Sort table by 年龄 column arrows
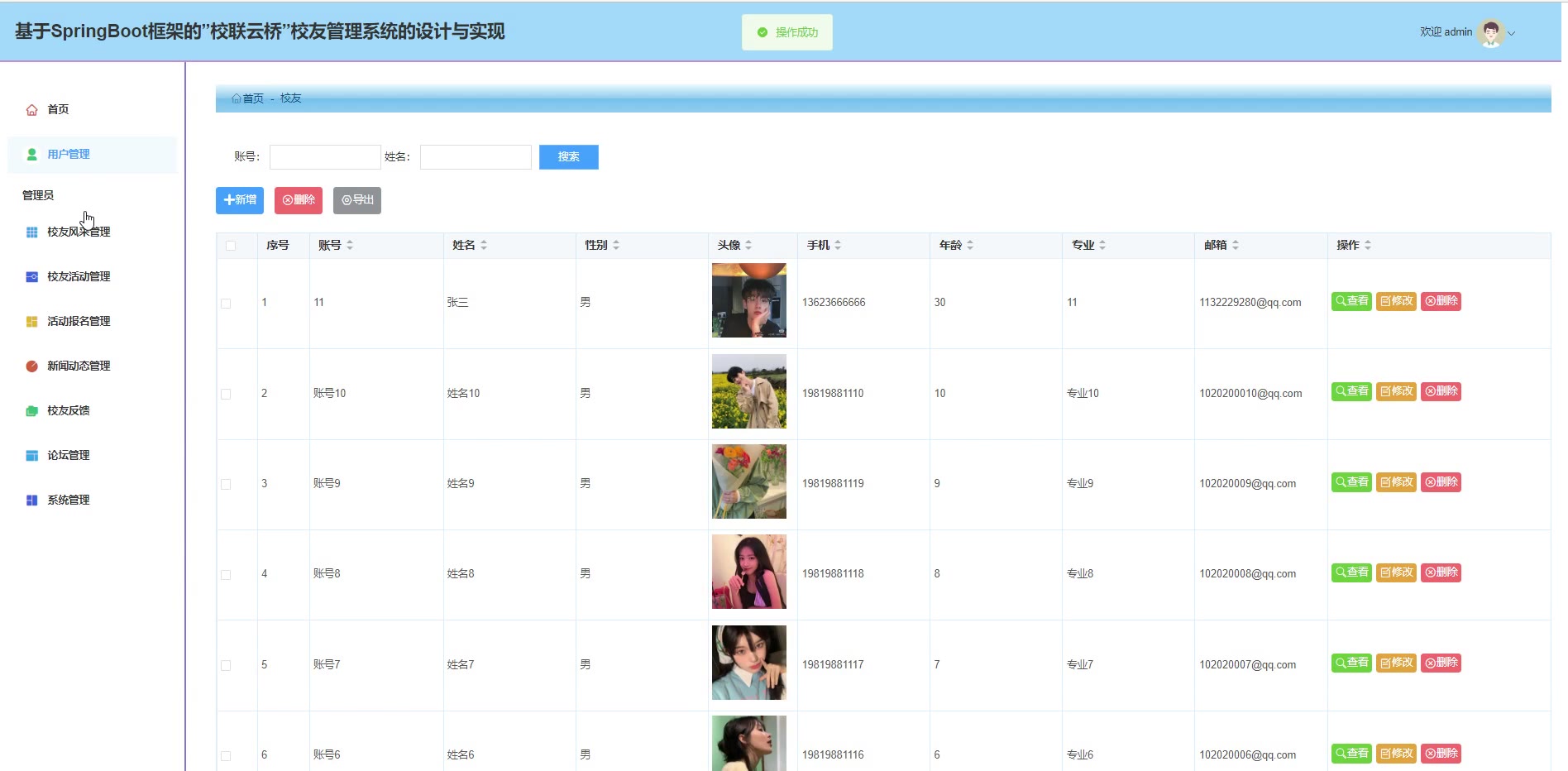Viewport: 1568px width, 771px height. pos(970,246)
